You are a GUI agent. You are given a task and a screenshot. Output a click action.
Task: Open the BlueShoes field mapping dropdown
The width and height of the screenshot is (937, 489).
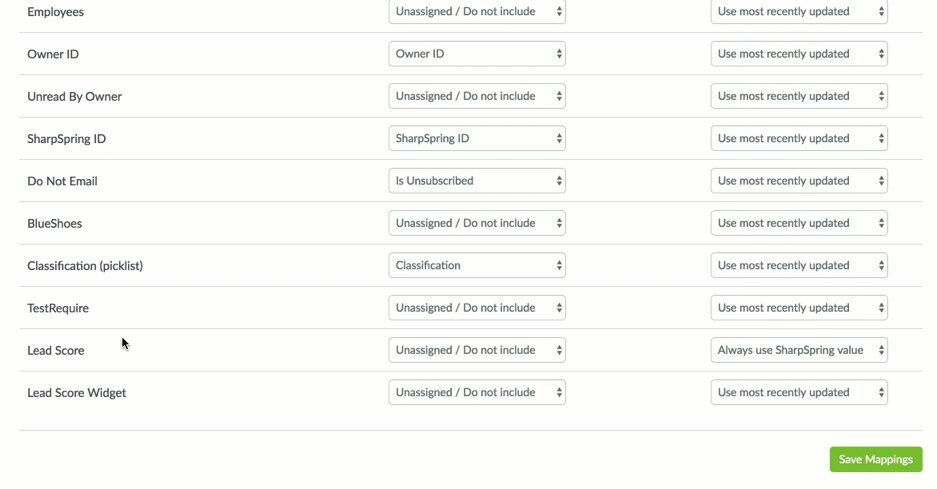pyautogui.click(x=477, y=223)
